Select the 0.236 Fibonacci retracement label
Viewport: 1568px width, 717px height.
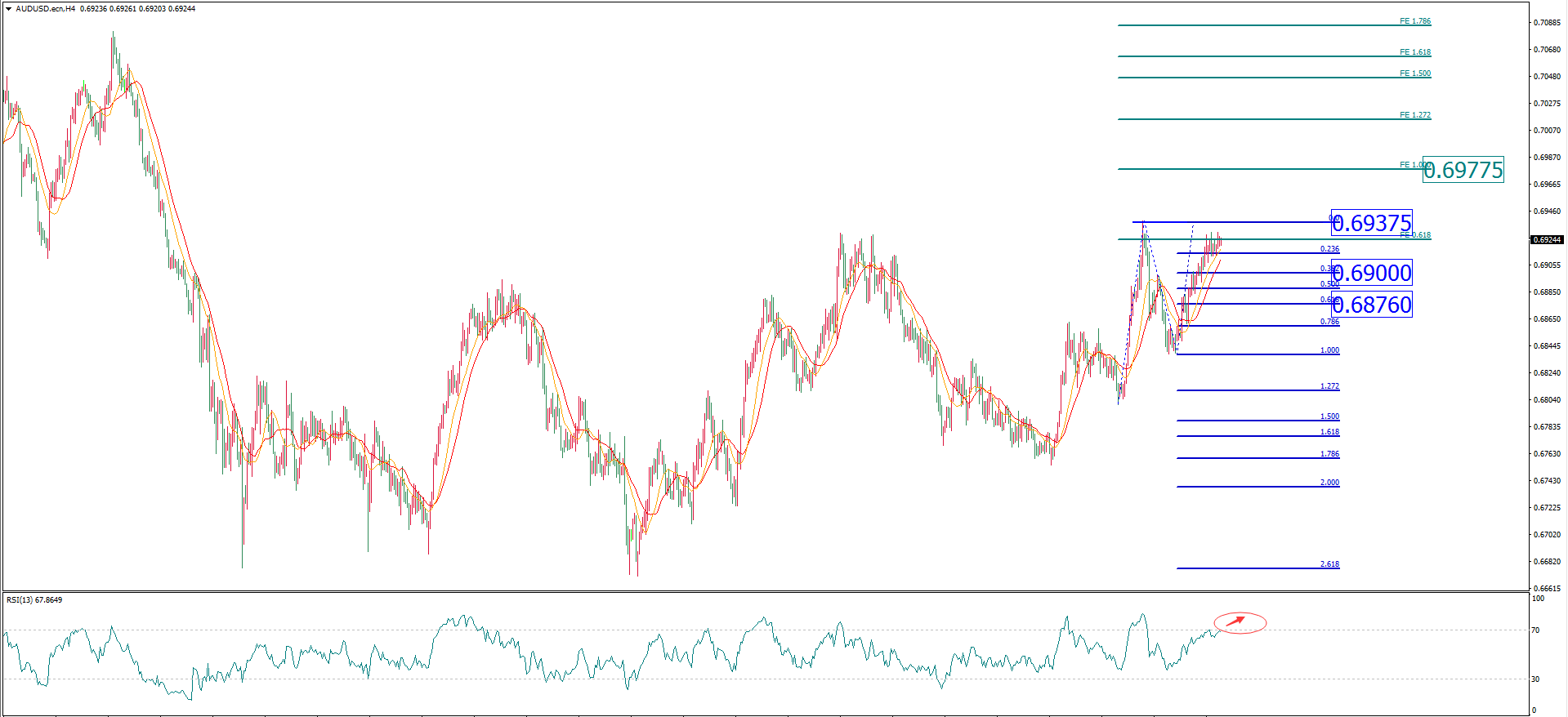(1329, 249)
